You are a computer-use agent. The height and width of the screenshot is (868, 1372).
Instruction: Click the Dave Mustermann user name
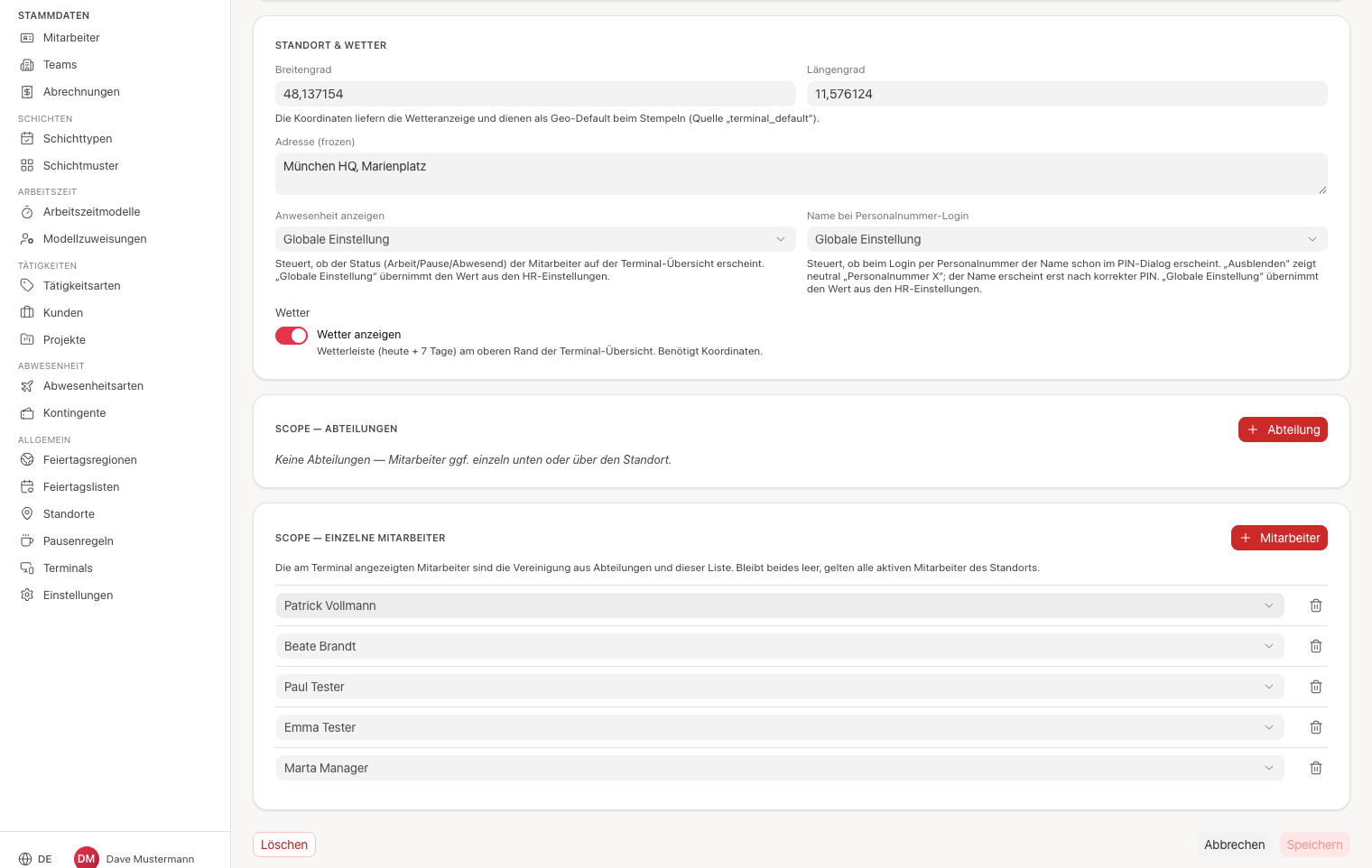[x=150, y=859]
